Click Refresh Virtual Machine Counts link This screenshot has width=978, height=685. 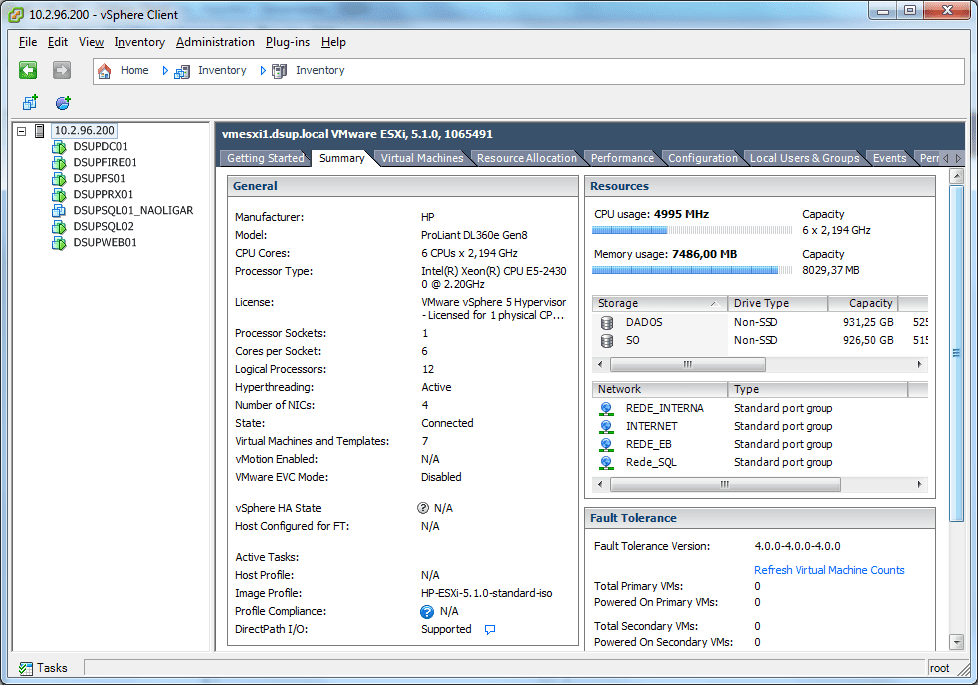click(829, 570)
